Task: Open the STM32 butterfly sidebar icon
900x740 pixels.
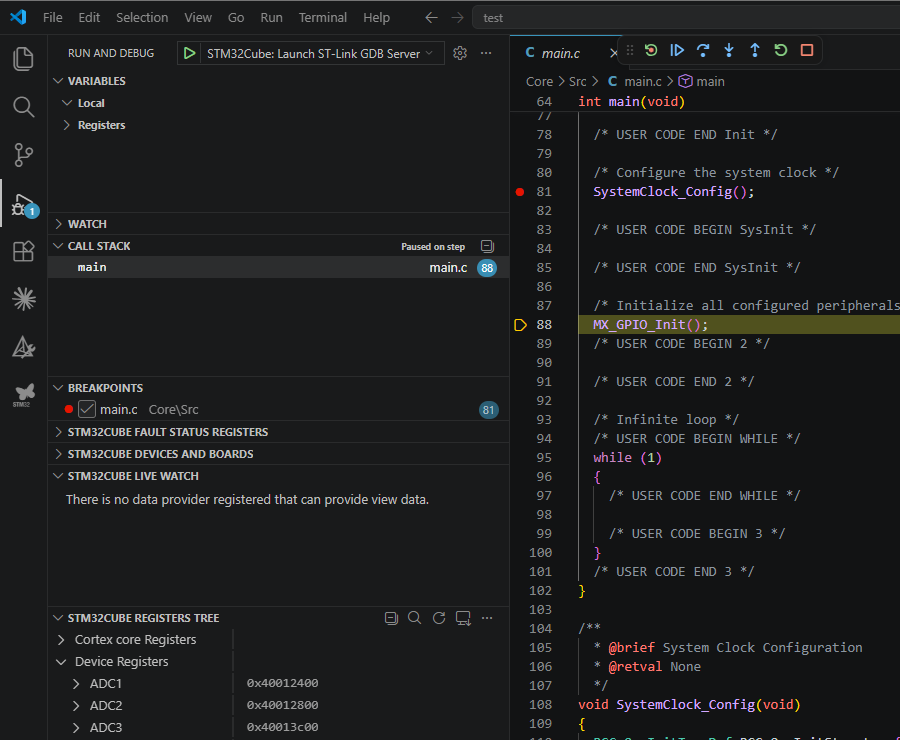Action: [x=24, y=395]
